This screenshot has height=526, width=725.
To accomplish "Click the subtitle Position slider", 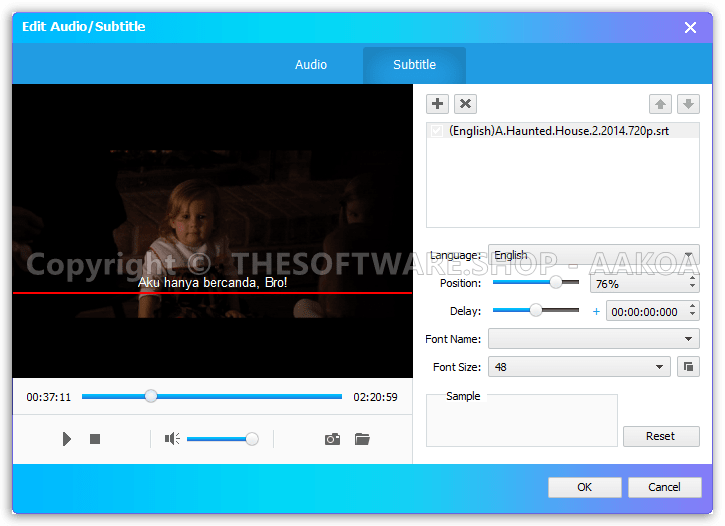I will (536, 283).
